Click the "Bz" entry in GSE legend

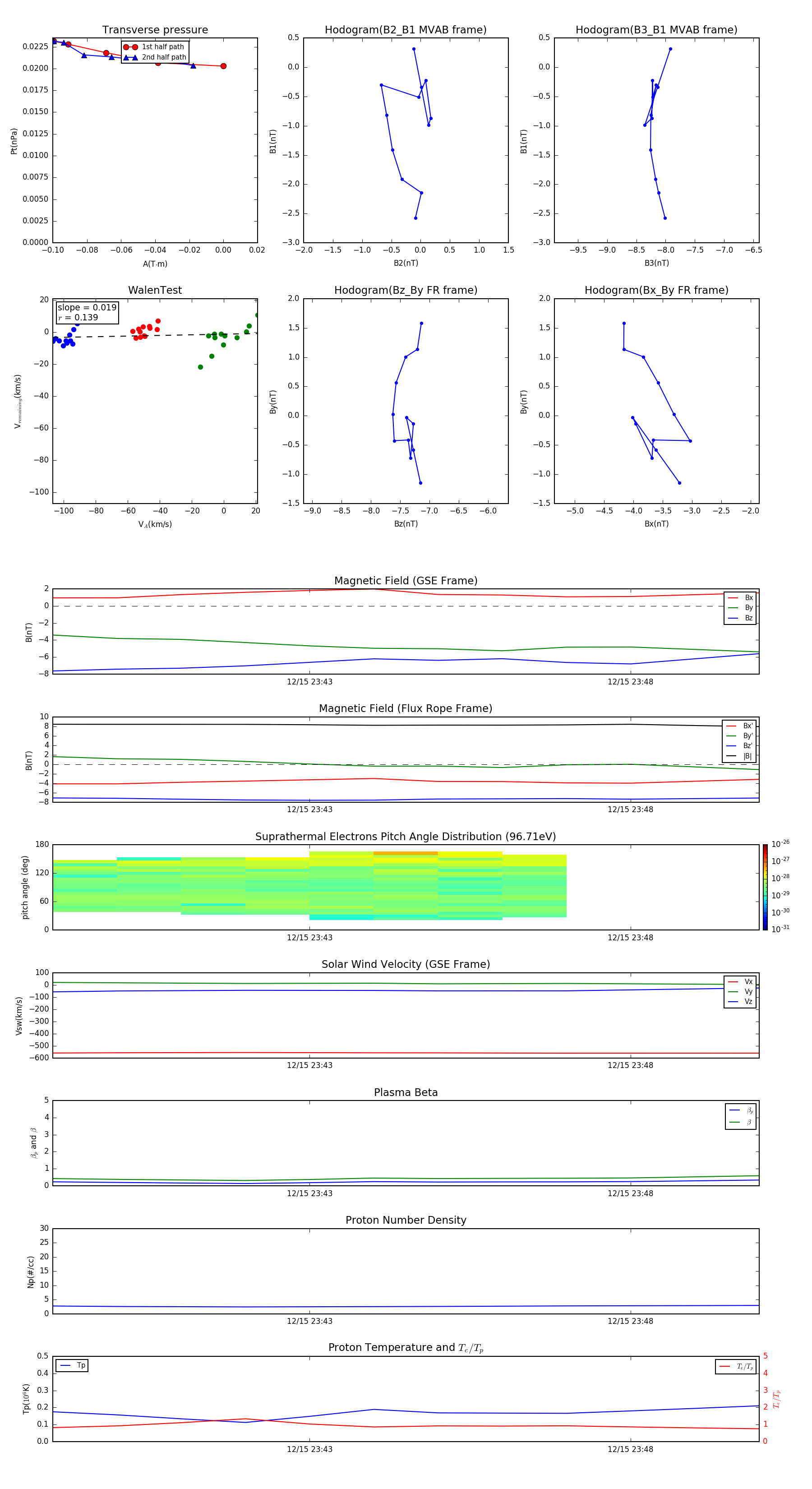pos(740,619)
